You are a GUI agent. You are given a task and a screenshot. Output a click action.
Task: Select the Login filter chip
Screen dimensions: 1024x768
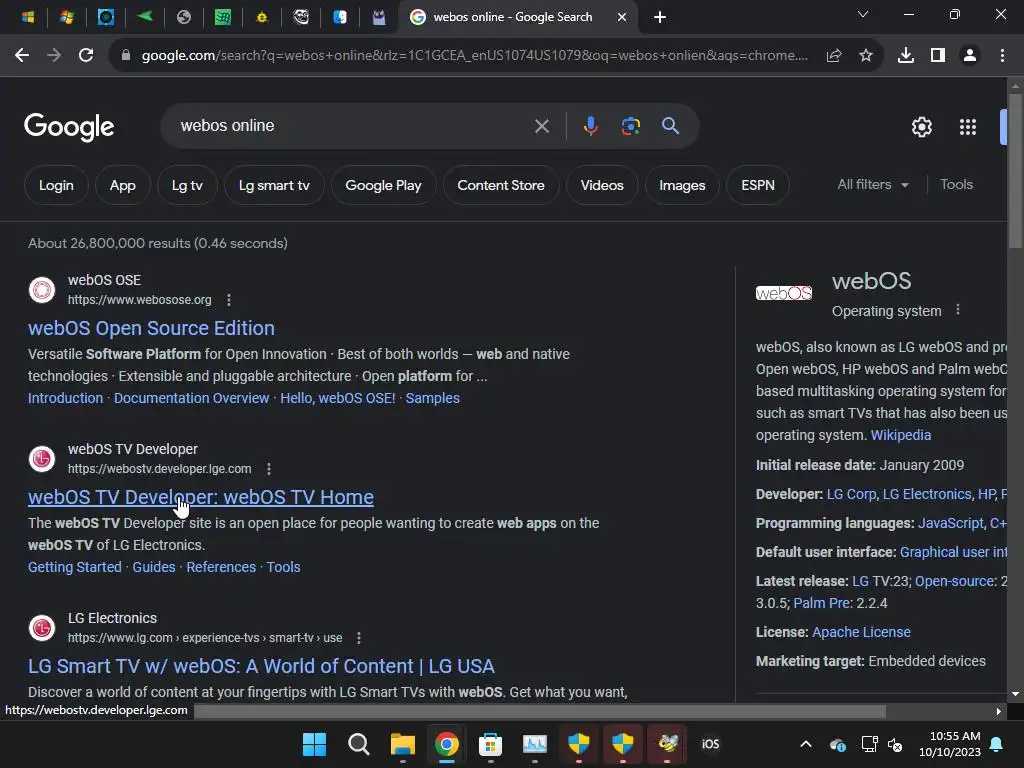click(x=56, y=185)
